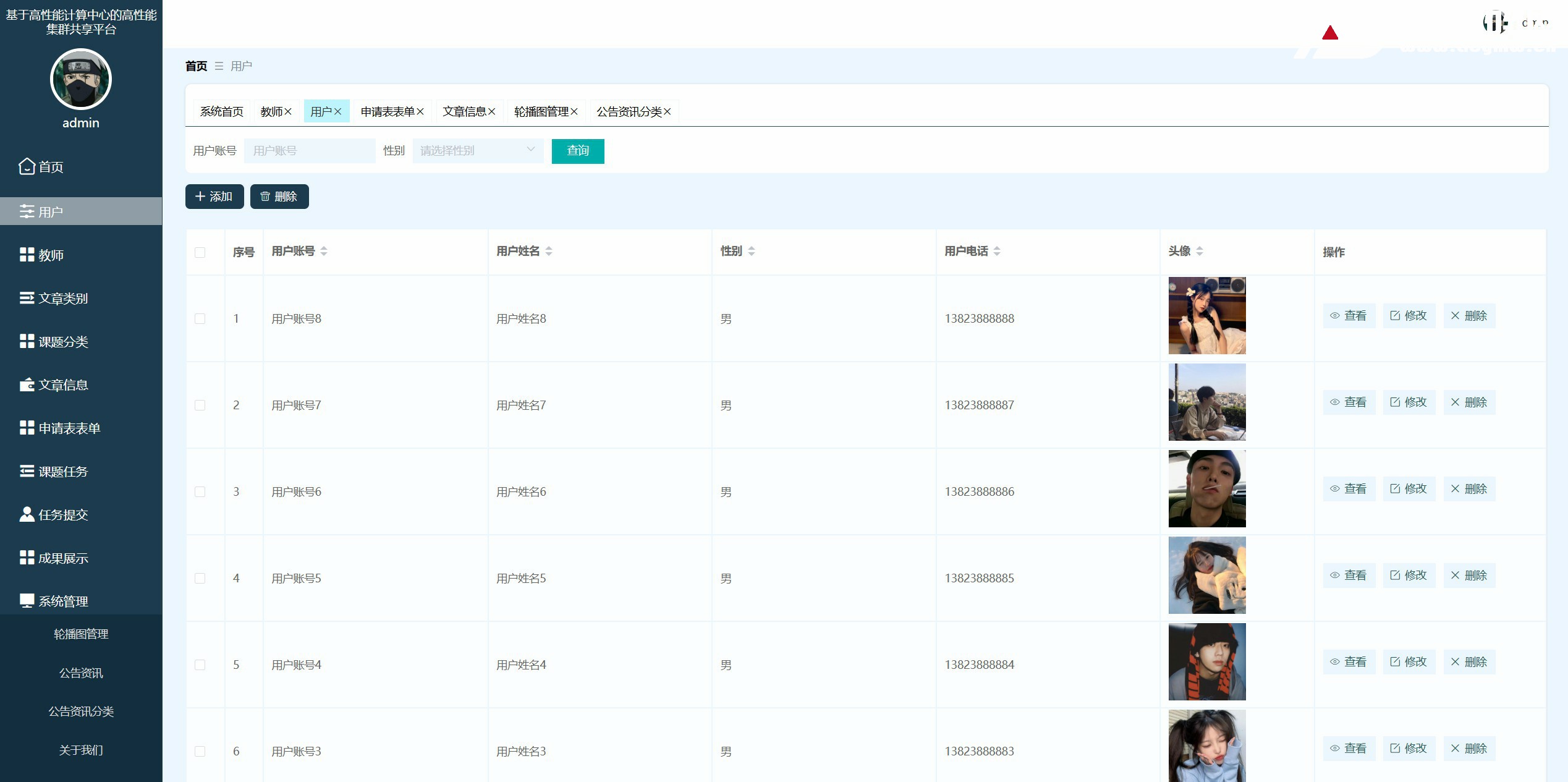Switch to the 申请表表单 tab
1568x782 pixels.
tap(388, 112)
